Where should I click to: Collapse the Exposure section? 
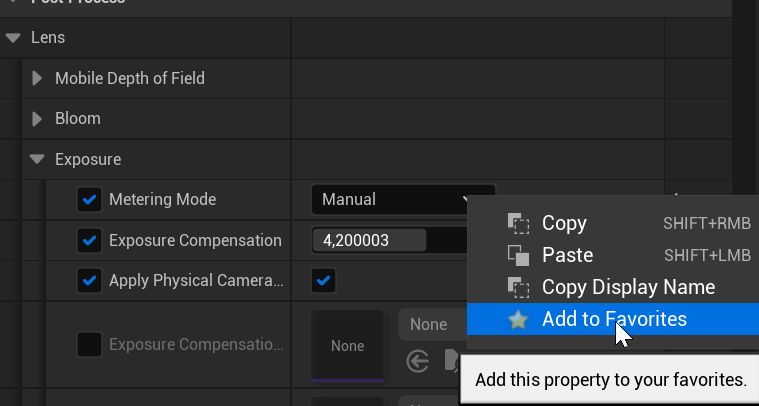click(38, 159)
